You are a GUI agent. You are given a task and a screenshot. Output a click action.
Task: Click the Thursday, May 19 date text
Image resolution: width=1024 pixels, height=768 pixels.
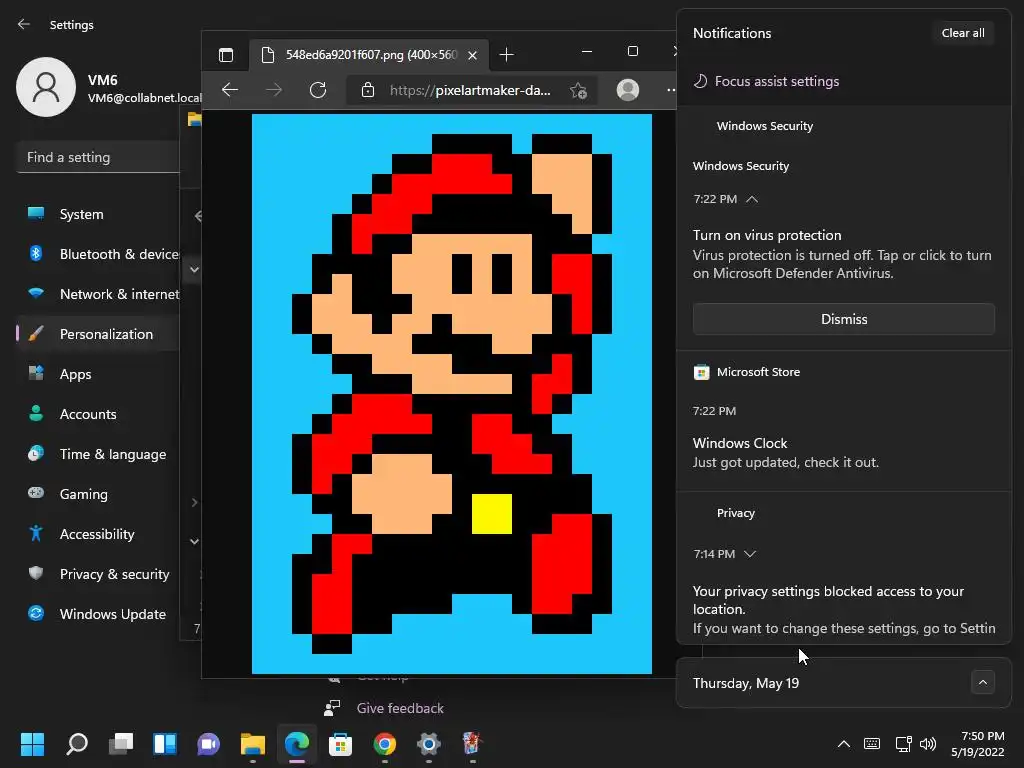pyautogui.click(x=746, y=683)
